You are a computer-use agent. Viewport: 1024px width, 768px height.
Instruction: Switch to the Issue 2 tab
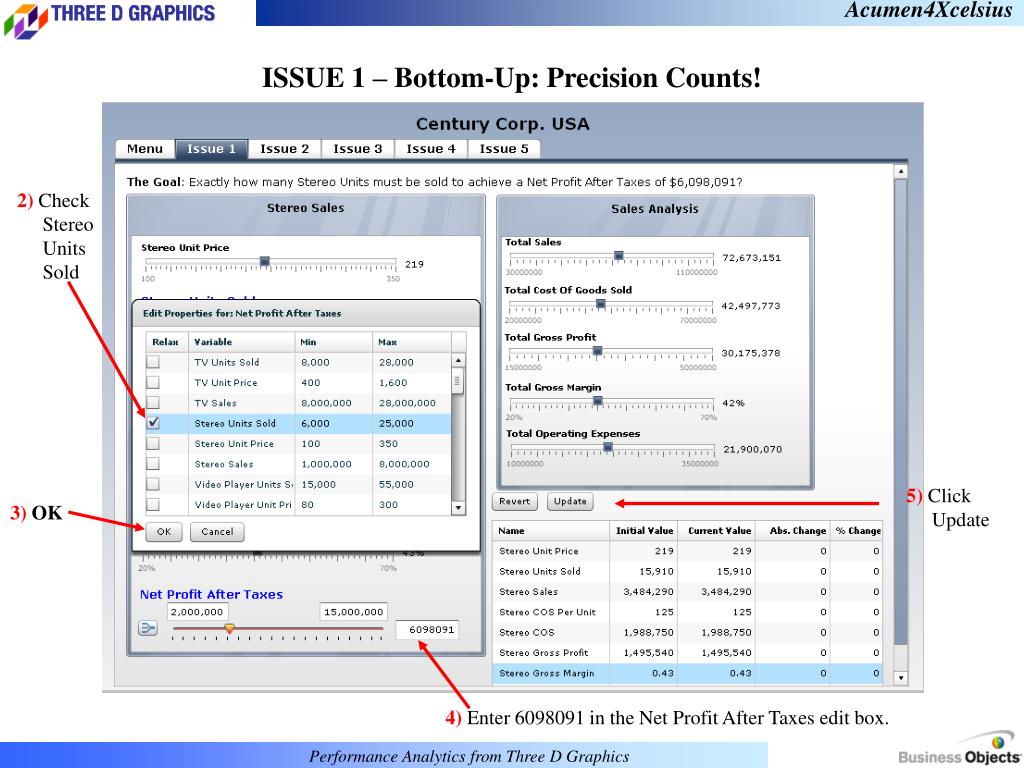tap(285, 149)
